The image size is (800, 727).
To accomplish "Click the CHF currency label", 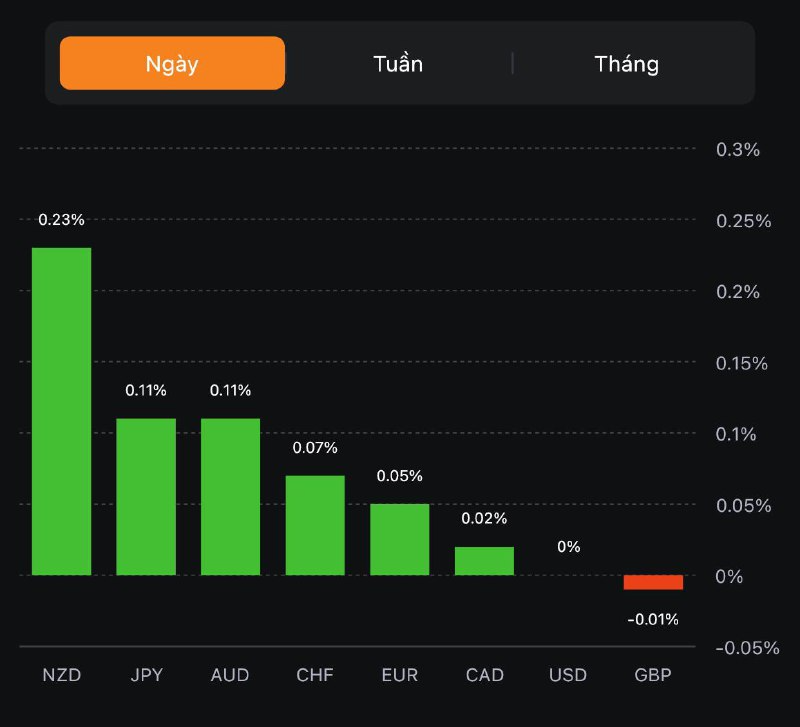I will [315, 675].
